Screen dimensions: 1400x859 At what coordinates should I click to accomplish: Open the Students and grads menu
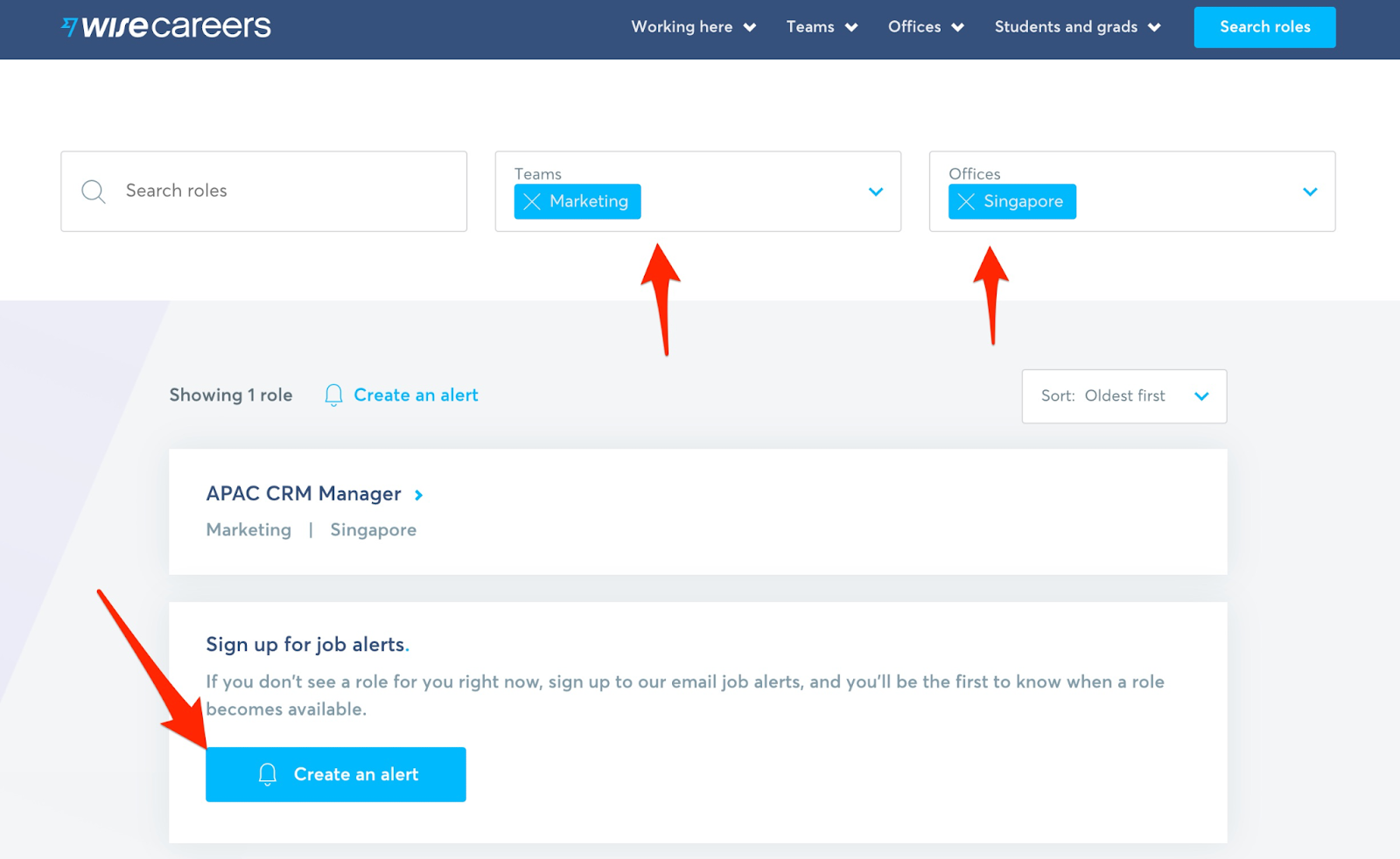[1078, 27]
